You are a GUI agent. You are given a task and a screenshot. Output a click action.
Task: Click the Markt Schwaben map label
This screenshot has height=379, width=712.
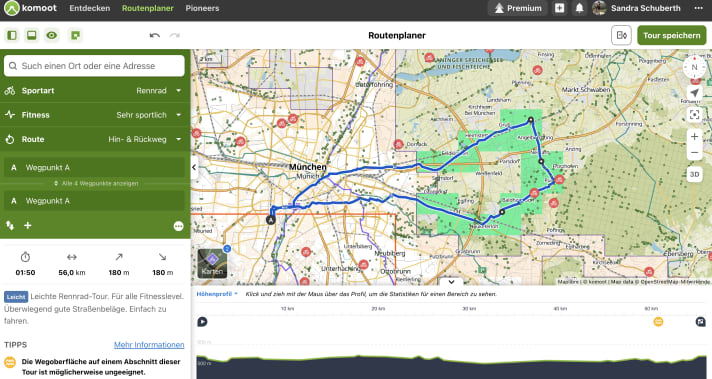(586, 90)
